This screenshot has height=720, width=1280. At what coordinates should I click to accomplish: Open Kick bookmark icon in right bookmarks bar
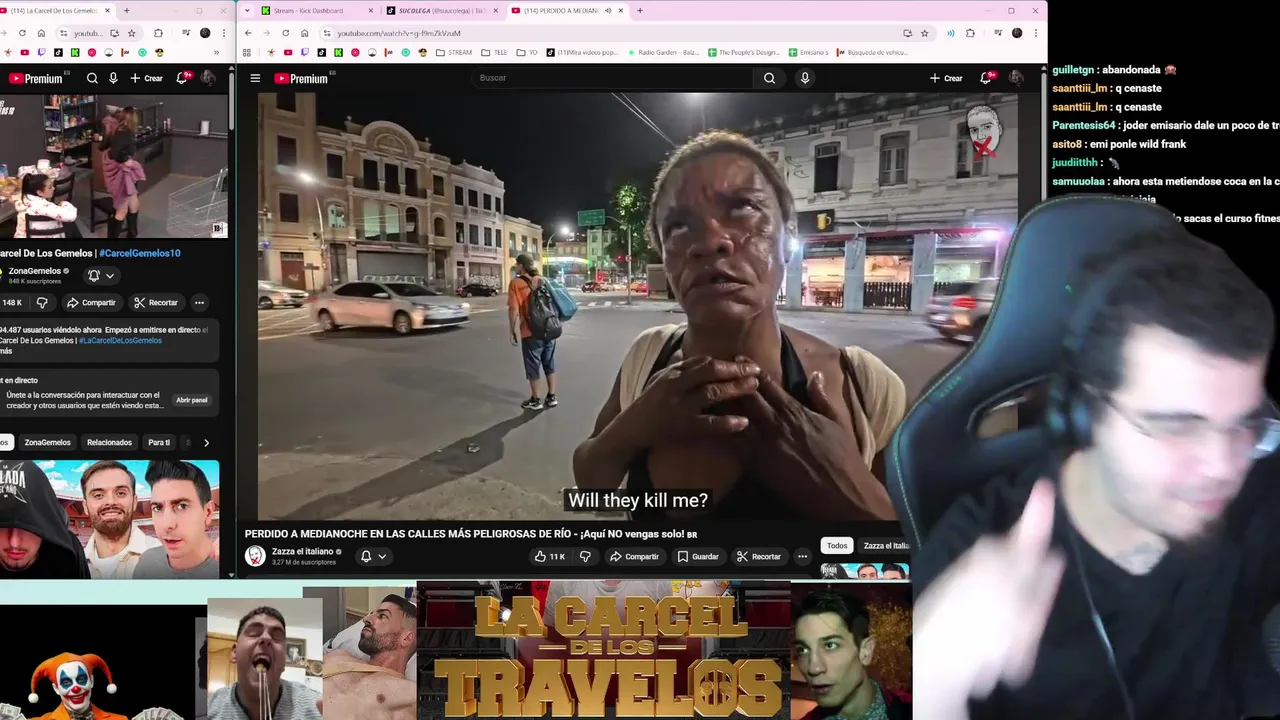(x=340, y=52)
